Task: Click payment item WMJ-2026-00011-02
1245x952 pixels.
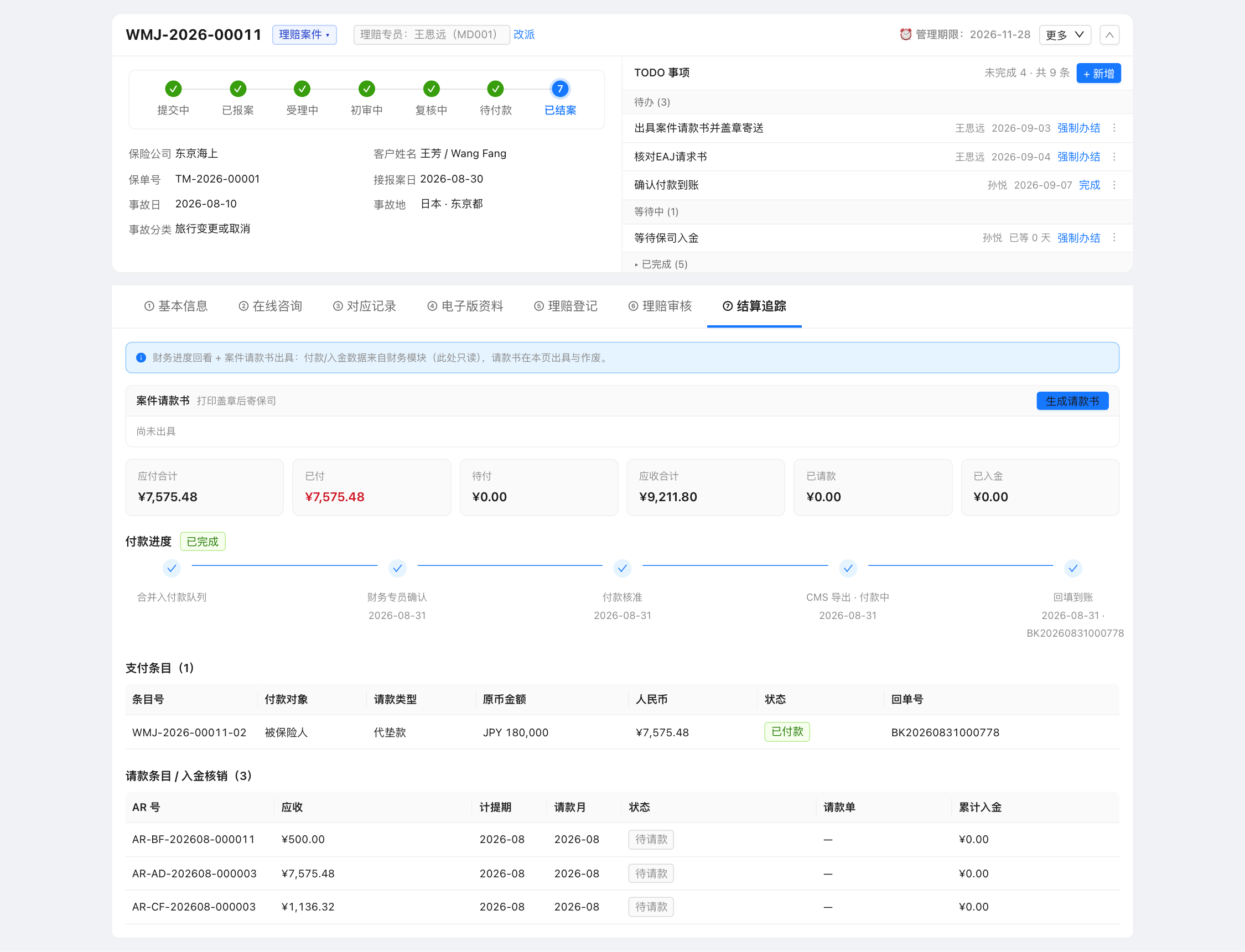Action: [x=189, y=733]
